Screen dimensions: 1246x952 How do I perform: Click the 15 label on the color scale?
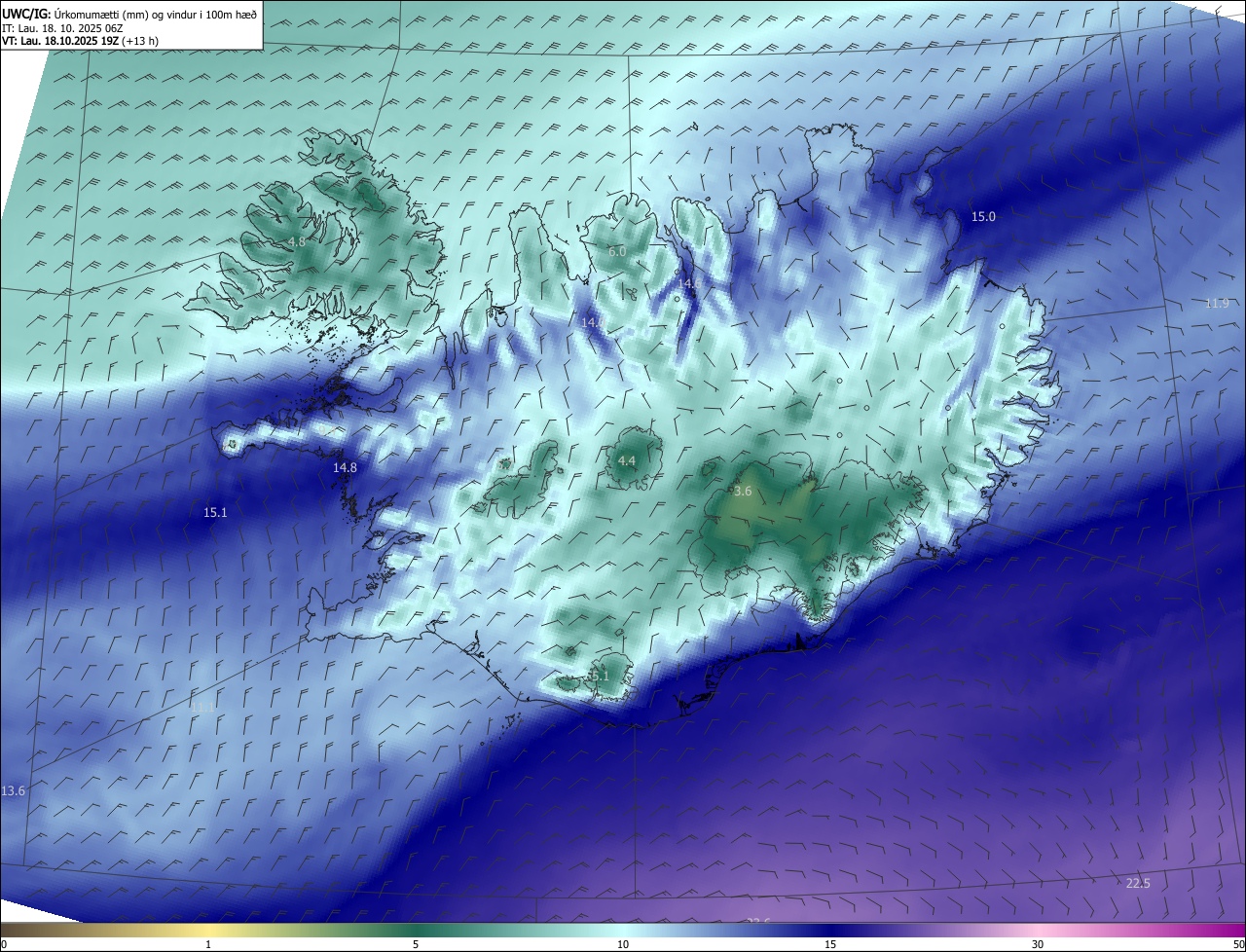click(830, 944)
